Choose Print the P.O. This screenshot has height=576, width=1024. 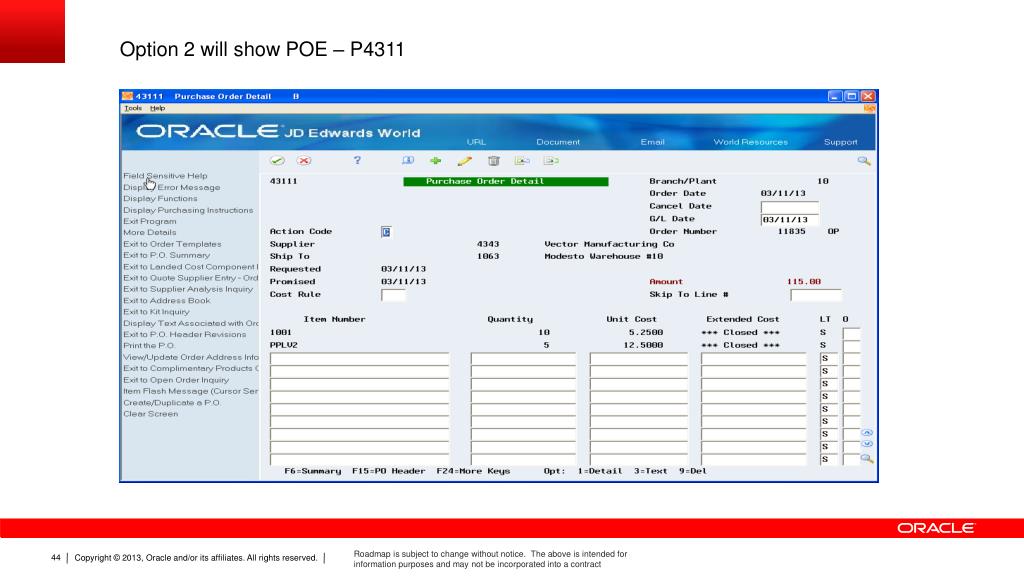pyautogui.click(x=149, y=346)
